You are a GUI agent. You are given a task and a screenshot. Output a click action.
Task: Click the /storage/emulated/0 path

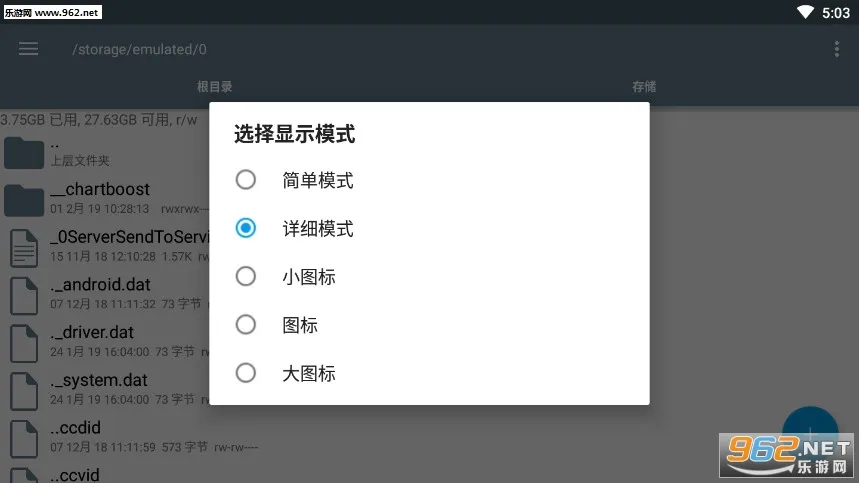[x=139, y=49]
